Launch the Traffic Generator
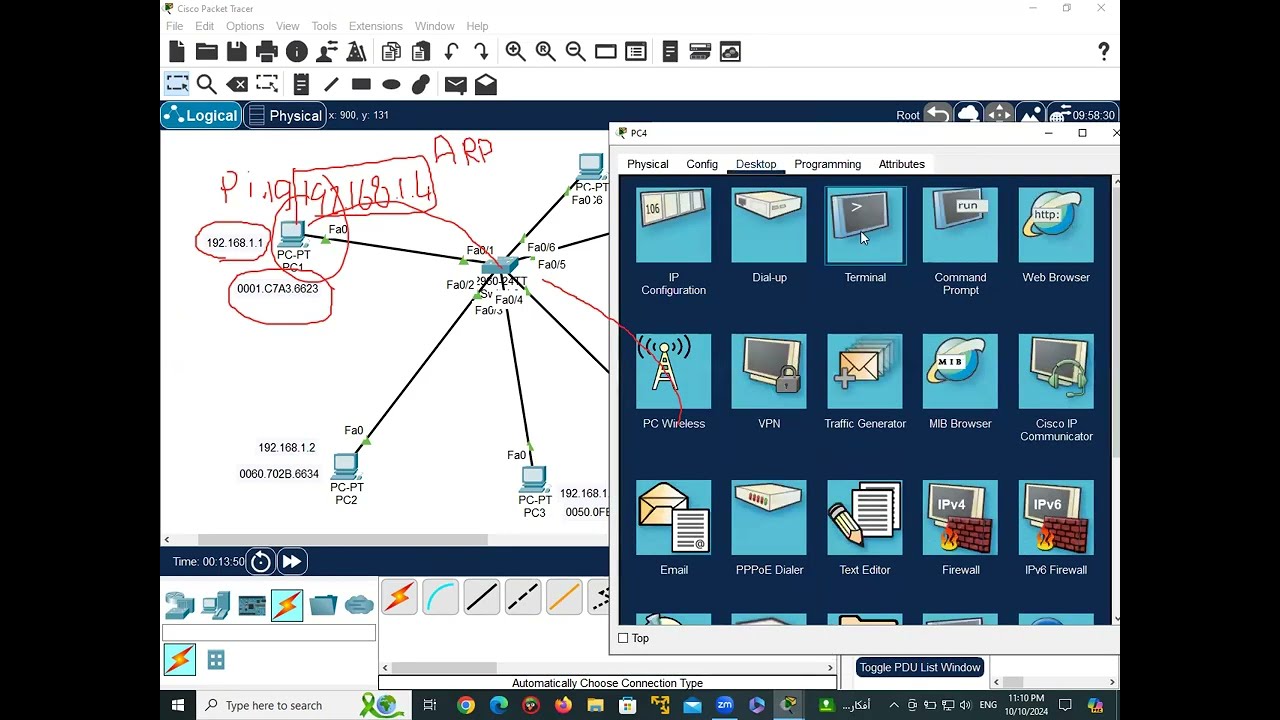The width and height of the screenshot is (1280, 720). pos(865,372)
